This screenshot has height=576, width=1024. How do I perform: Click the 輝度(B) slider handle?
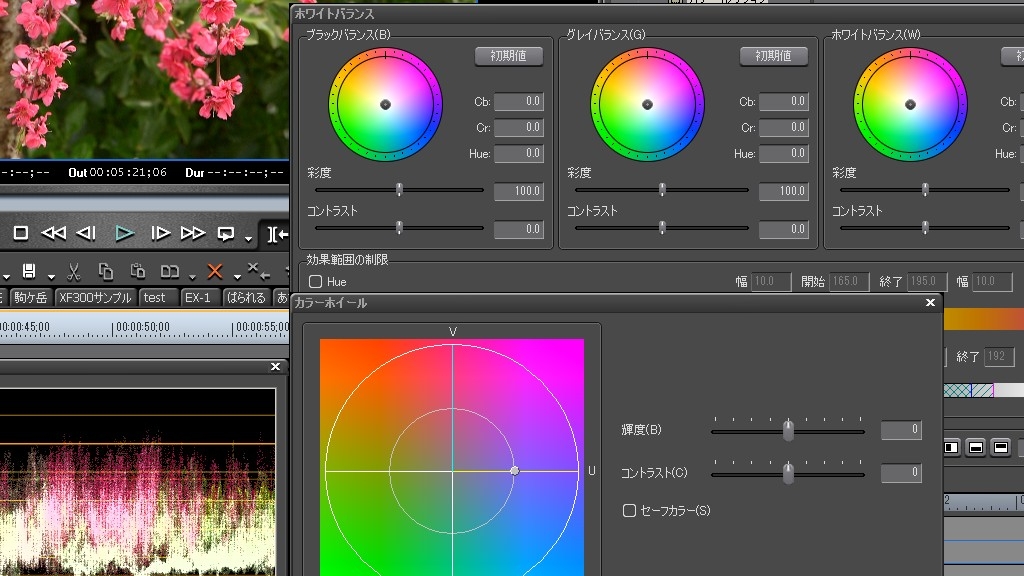(x=788, y=431)
